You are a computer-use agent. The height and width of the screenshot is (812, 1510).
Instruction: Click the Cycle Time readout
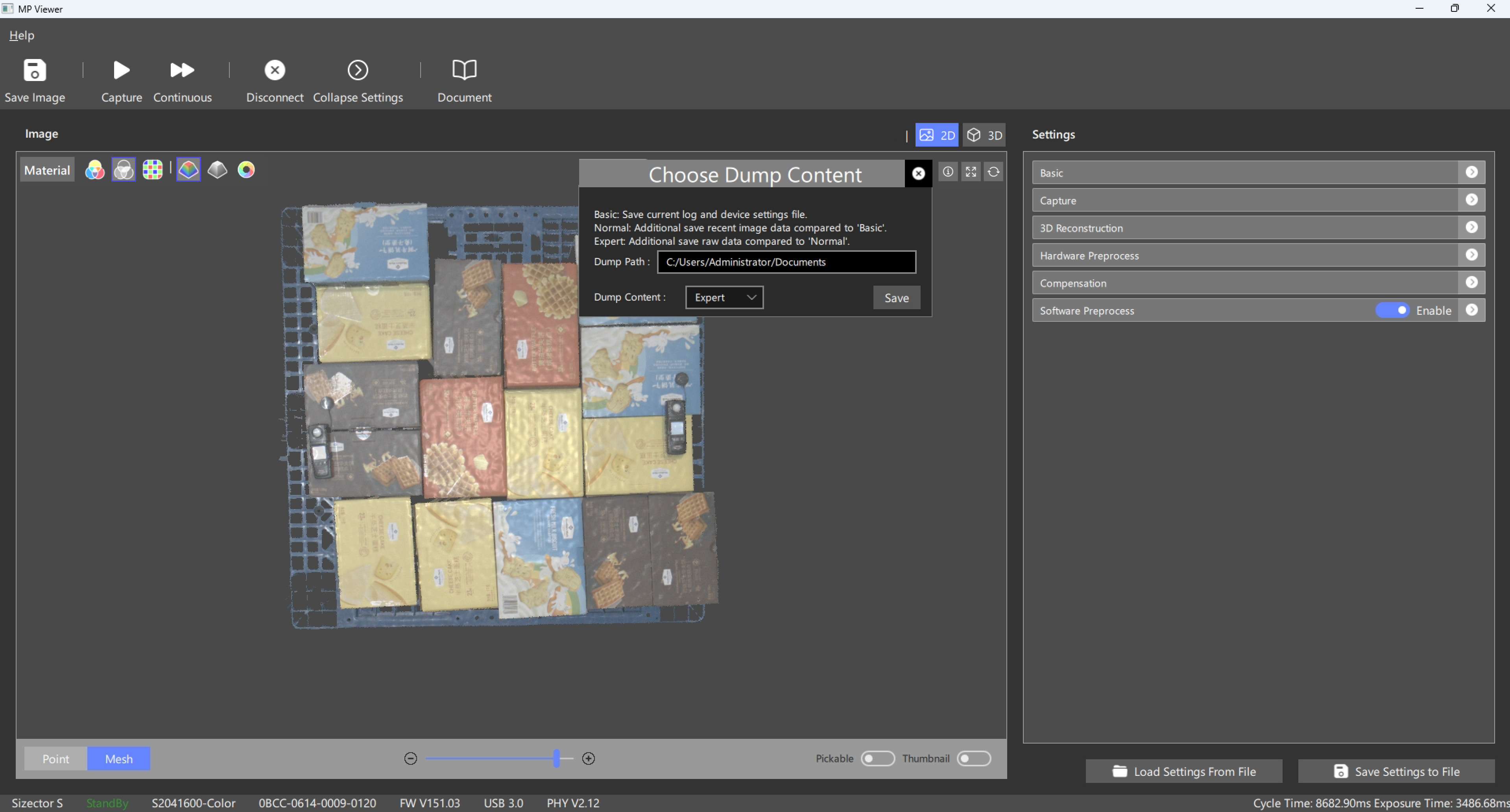(x=1312, y=803)
